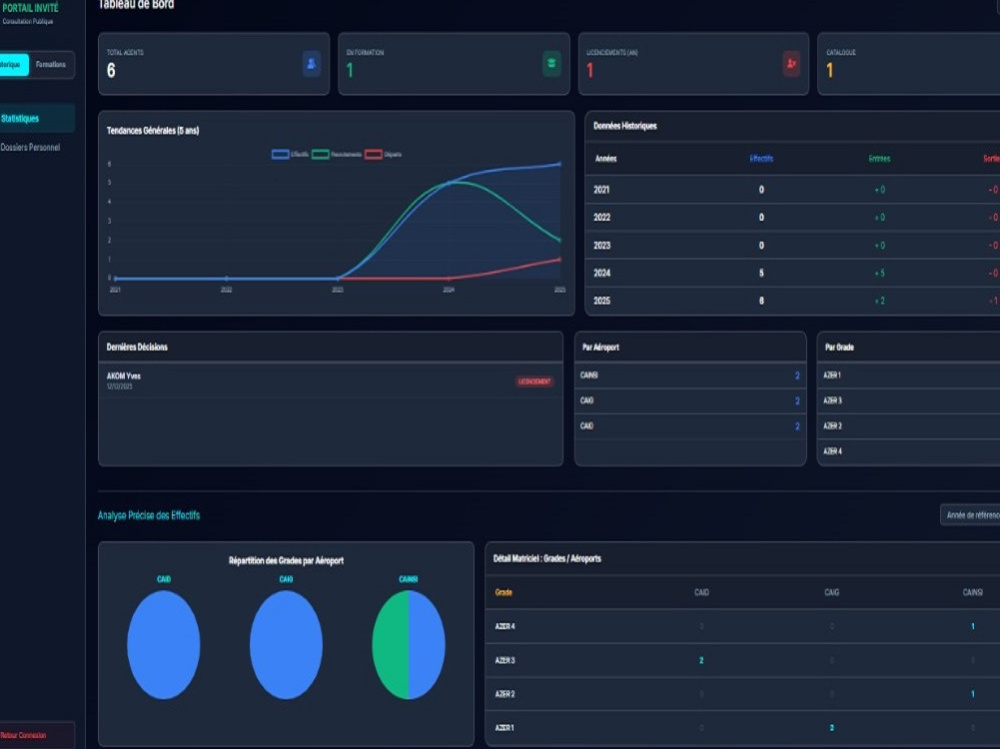This screenshot has width=1000, height=749.
Task: Toggle the blue Effectifs legend swatch
Action: click(x=281, y=154)
